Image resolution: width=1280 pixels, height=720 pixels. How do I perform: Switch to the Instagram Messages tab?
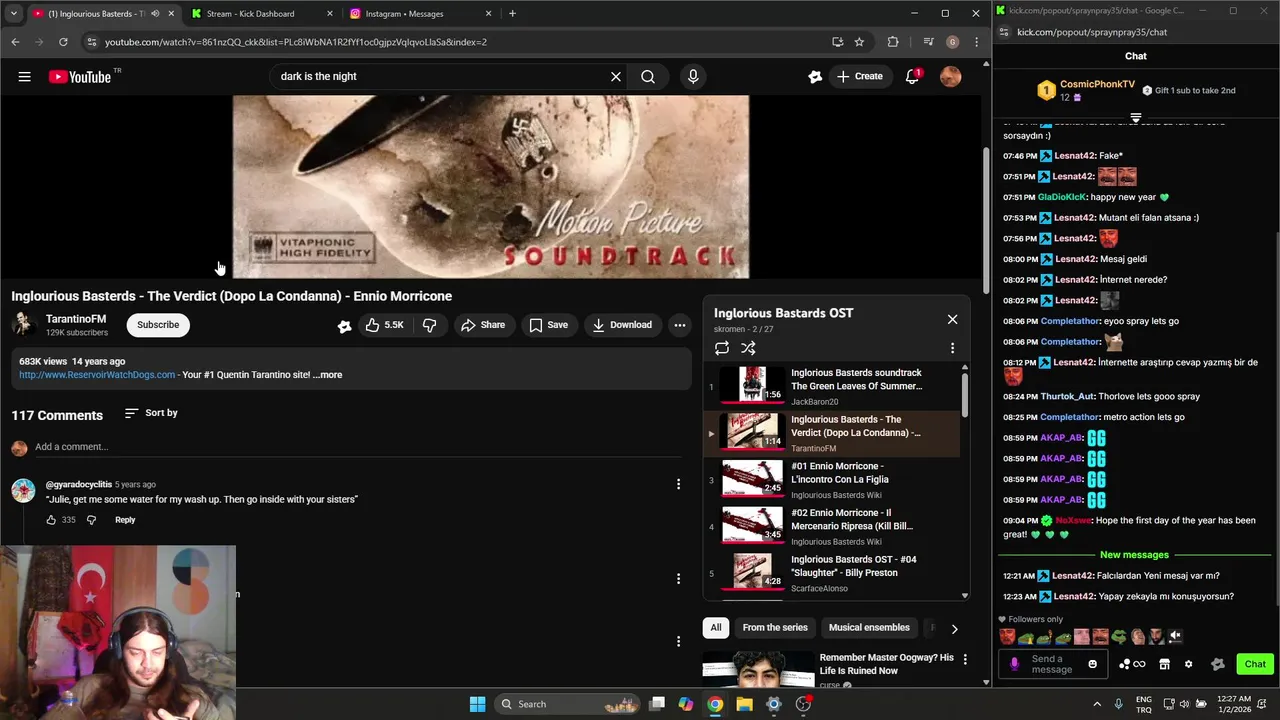[420, 14]
